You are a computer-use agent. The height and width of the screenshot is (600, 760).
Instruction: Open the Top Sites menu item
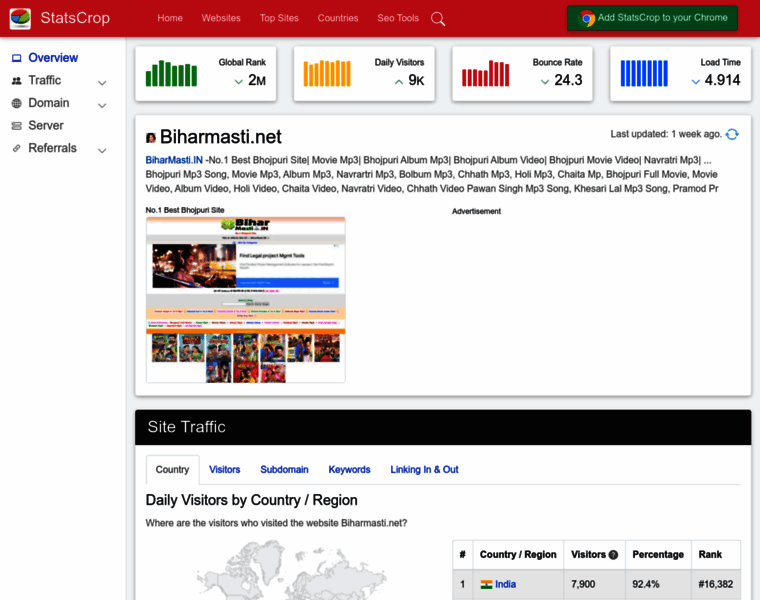click(x=279, y=18)
